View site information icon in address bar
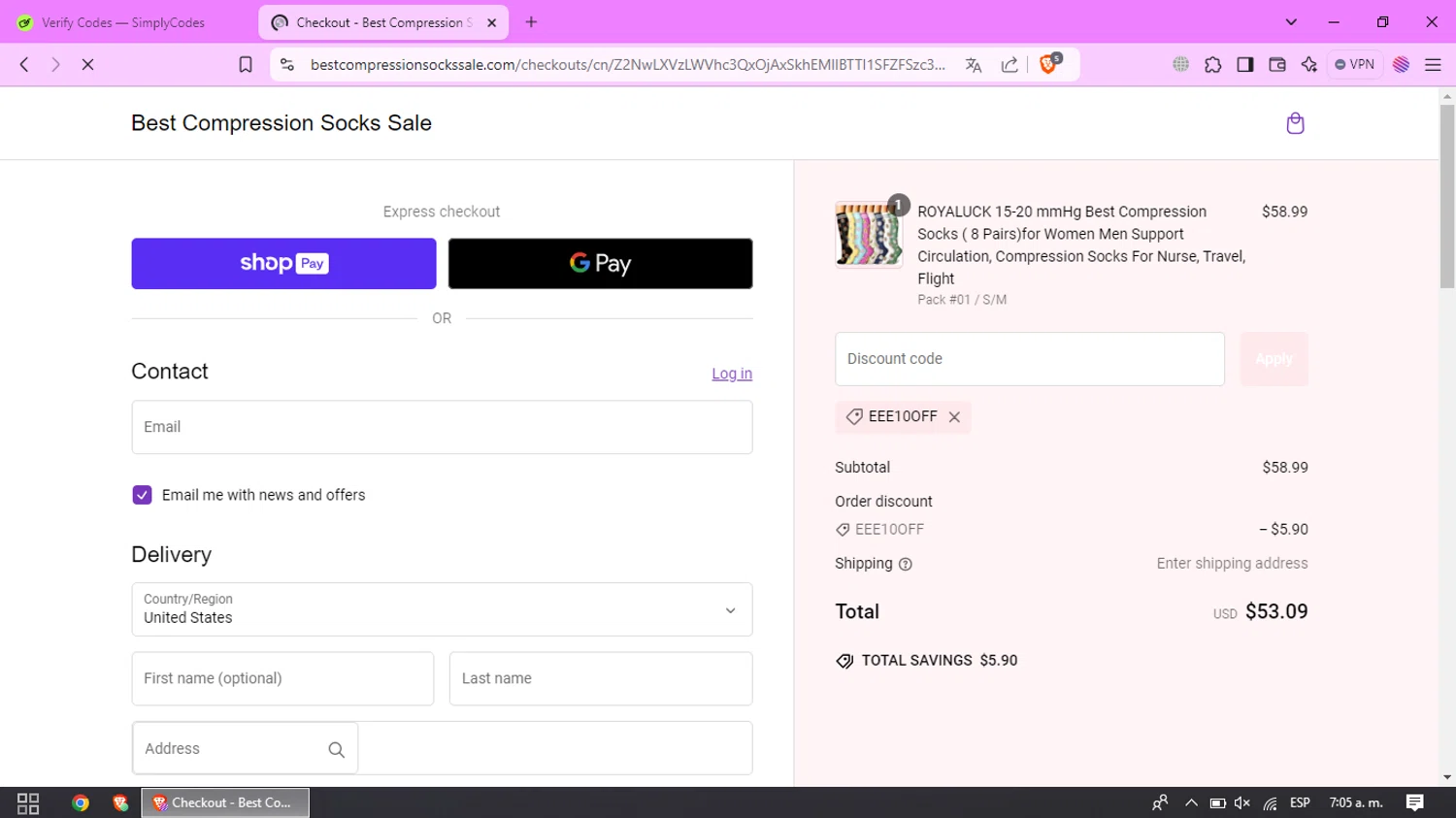 pos(286,64)
